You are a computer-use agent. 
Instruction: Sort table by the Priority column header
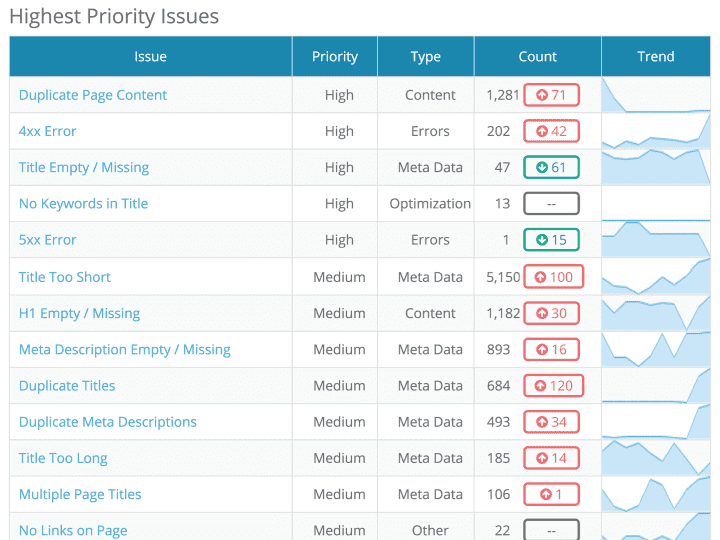tap(335, 57)
